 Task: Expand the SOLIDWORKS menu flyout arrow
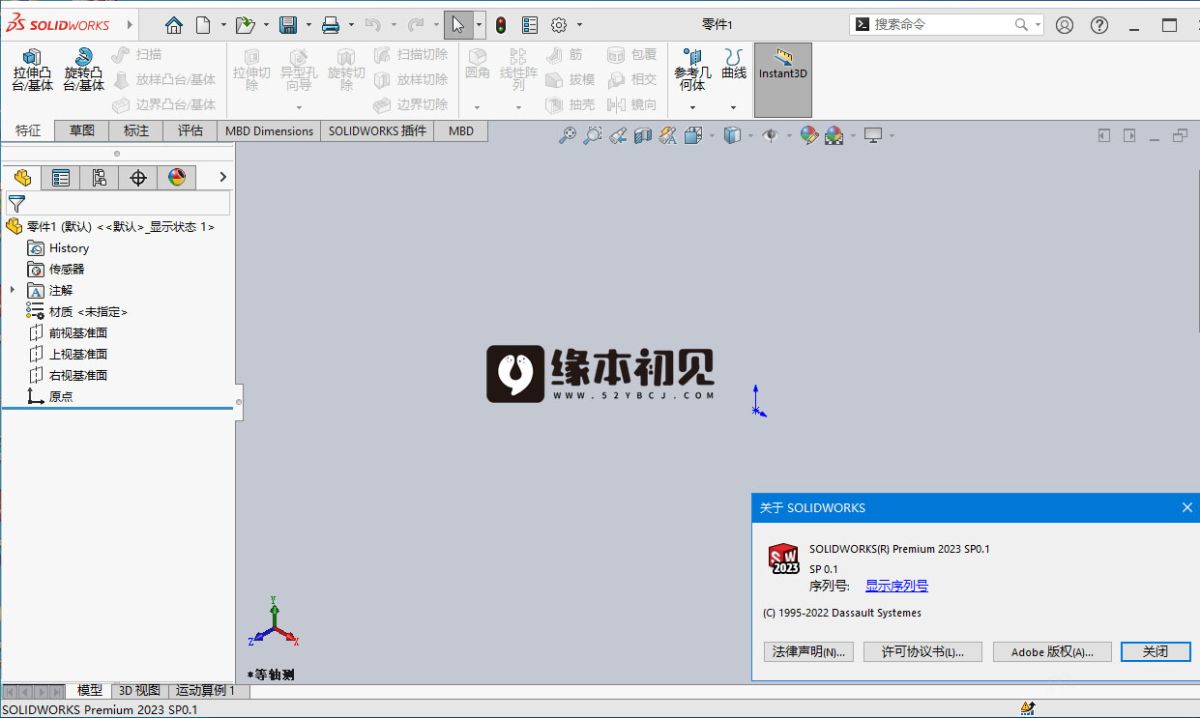click(x=130, y=24)
